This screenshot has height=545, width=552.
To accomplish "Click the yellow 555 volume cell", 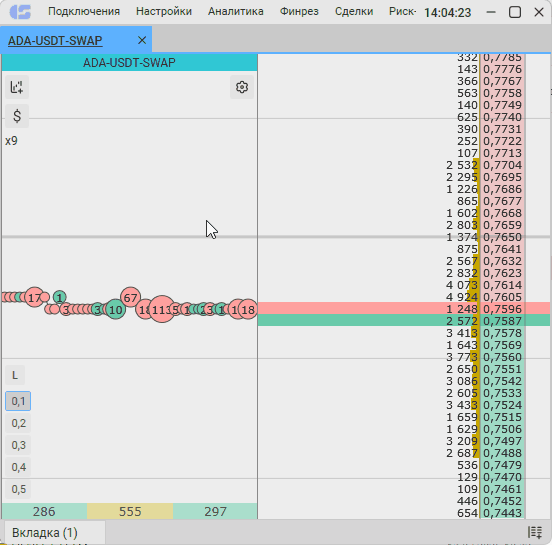I will click(x=130, y=511).
